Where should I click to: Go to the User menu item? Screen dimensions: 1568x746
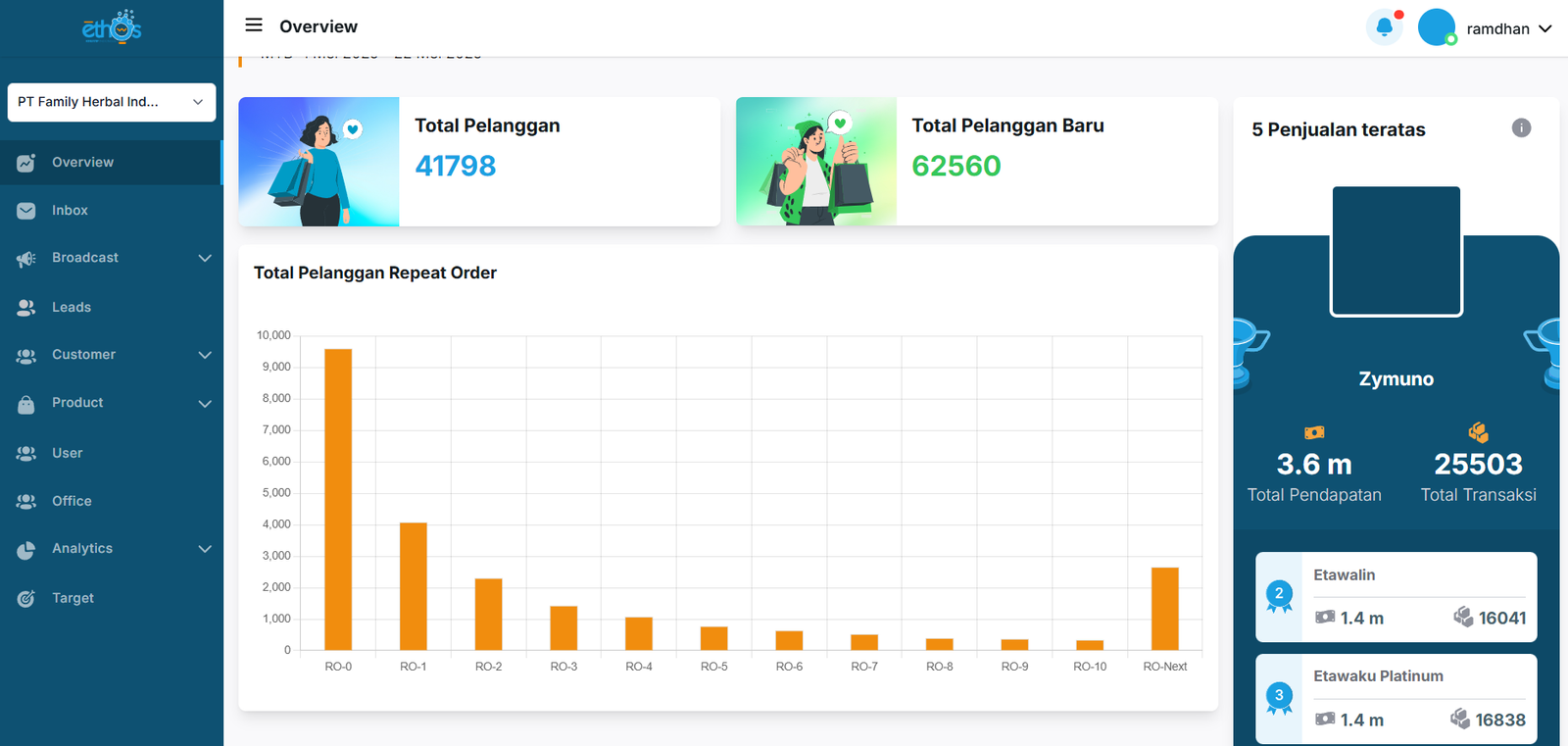(x=68, y=453)
